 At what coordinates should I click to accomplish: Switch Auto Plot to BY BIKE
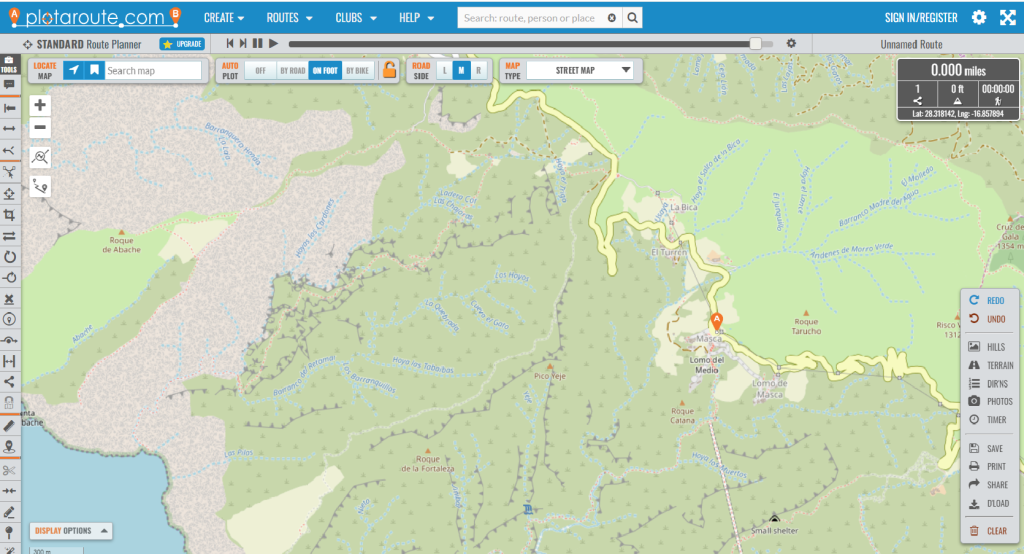357,71
